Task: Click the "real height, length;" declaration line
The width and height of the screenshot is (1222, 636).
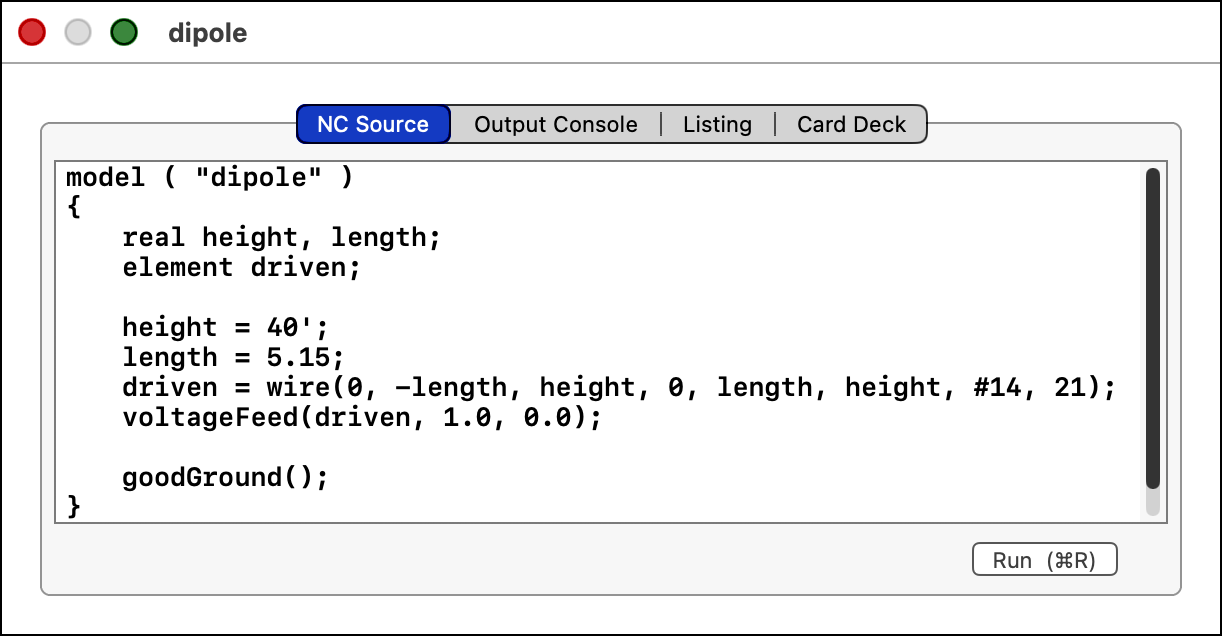Action: [281, 238]
